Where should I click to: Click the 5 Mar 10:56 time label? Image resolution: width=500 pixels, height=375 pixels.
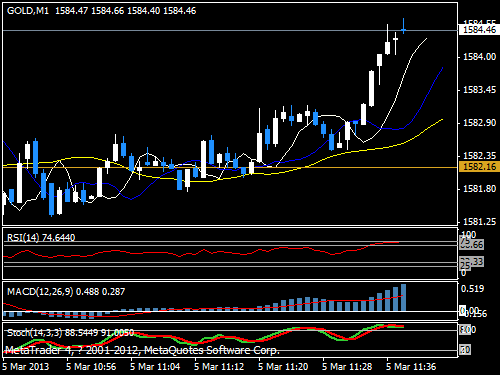pyautogui.click(x=91, y=367)
